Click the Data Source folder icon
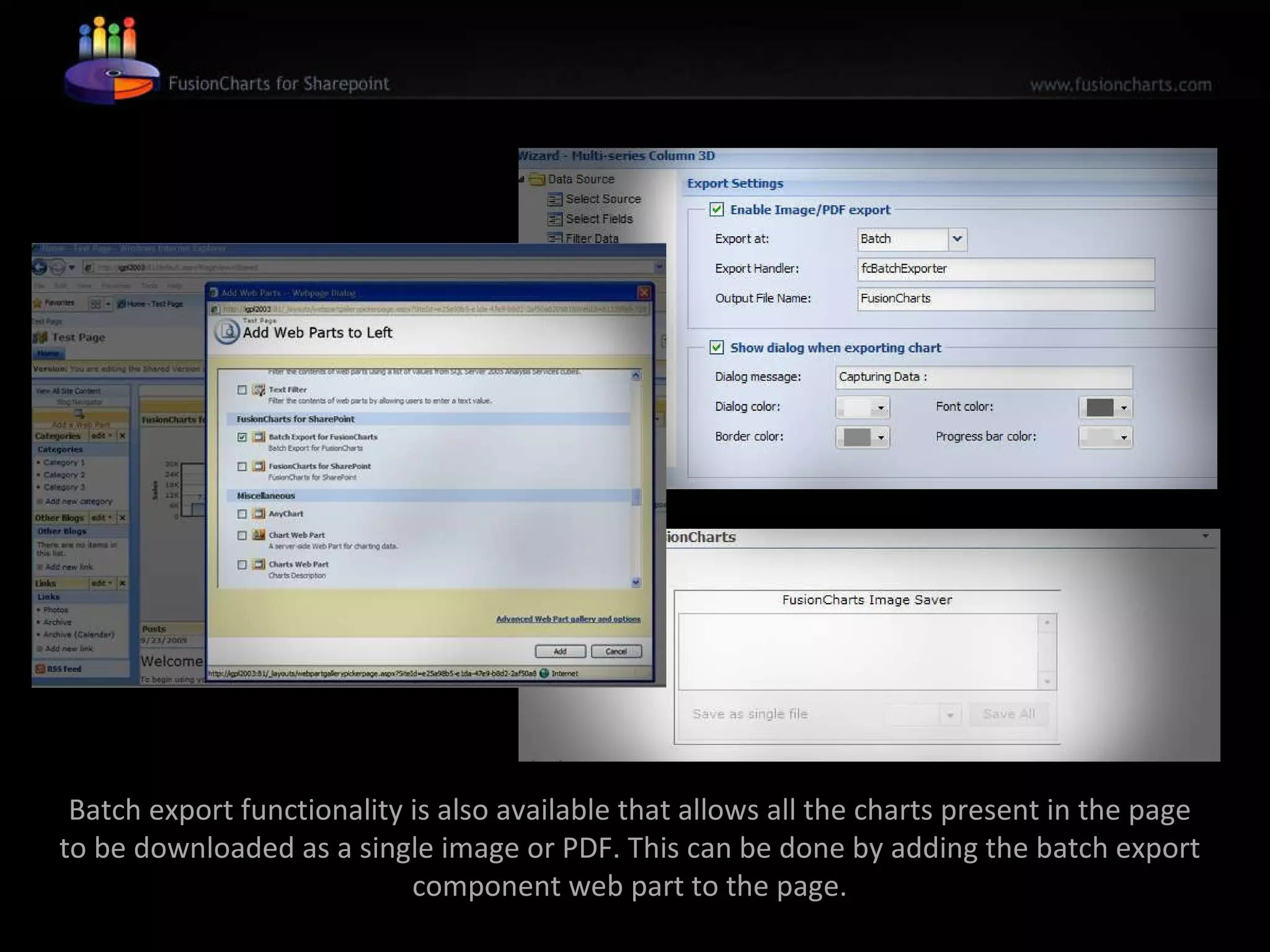The height and width of the screenshot is (952, 1270). [x=536, y=180]
